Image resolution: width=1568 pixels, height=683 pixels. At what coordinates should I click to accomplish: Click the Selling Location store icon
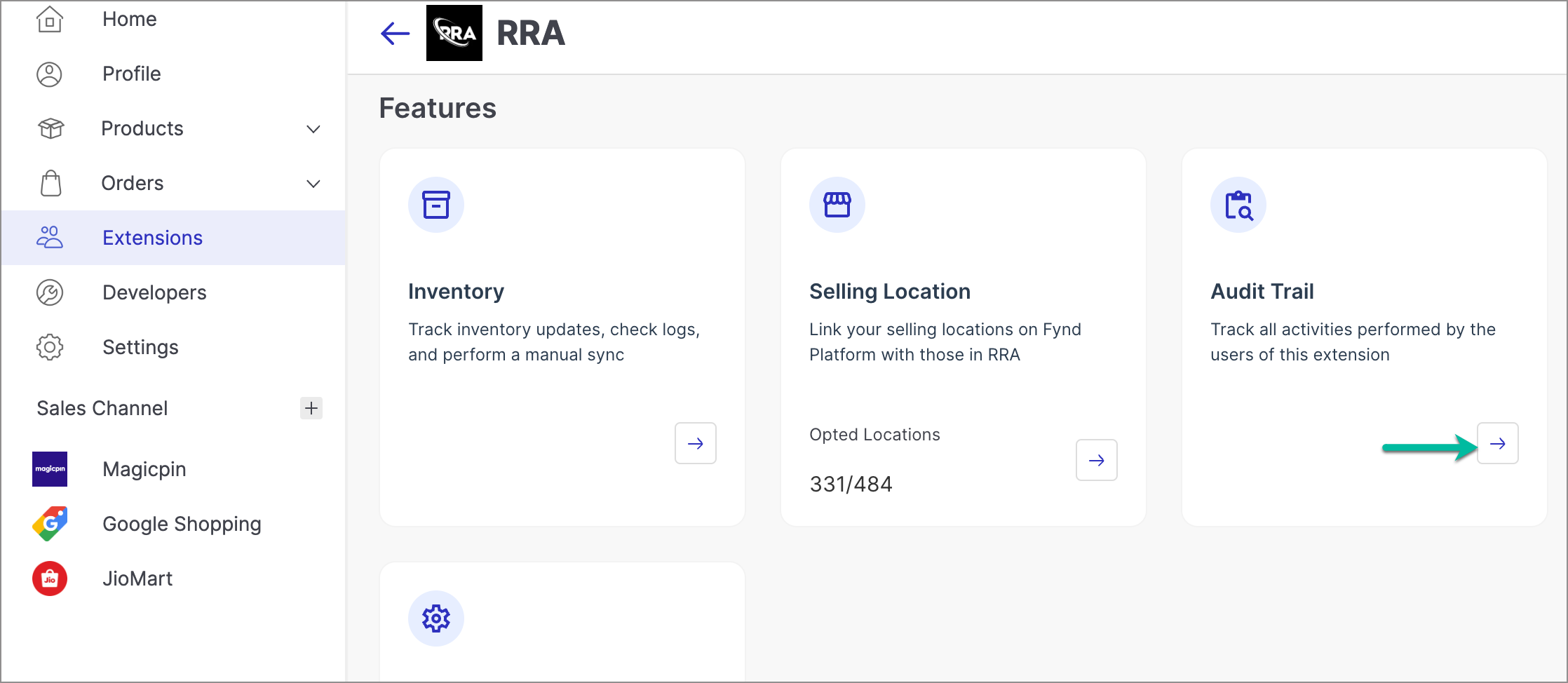837,205
